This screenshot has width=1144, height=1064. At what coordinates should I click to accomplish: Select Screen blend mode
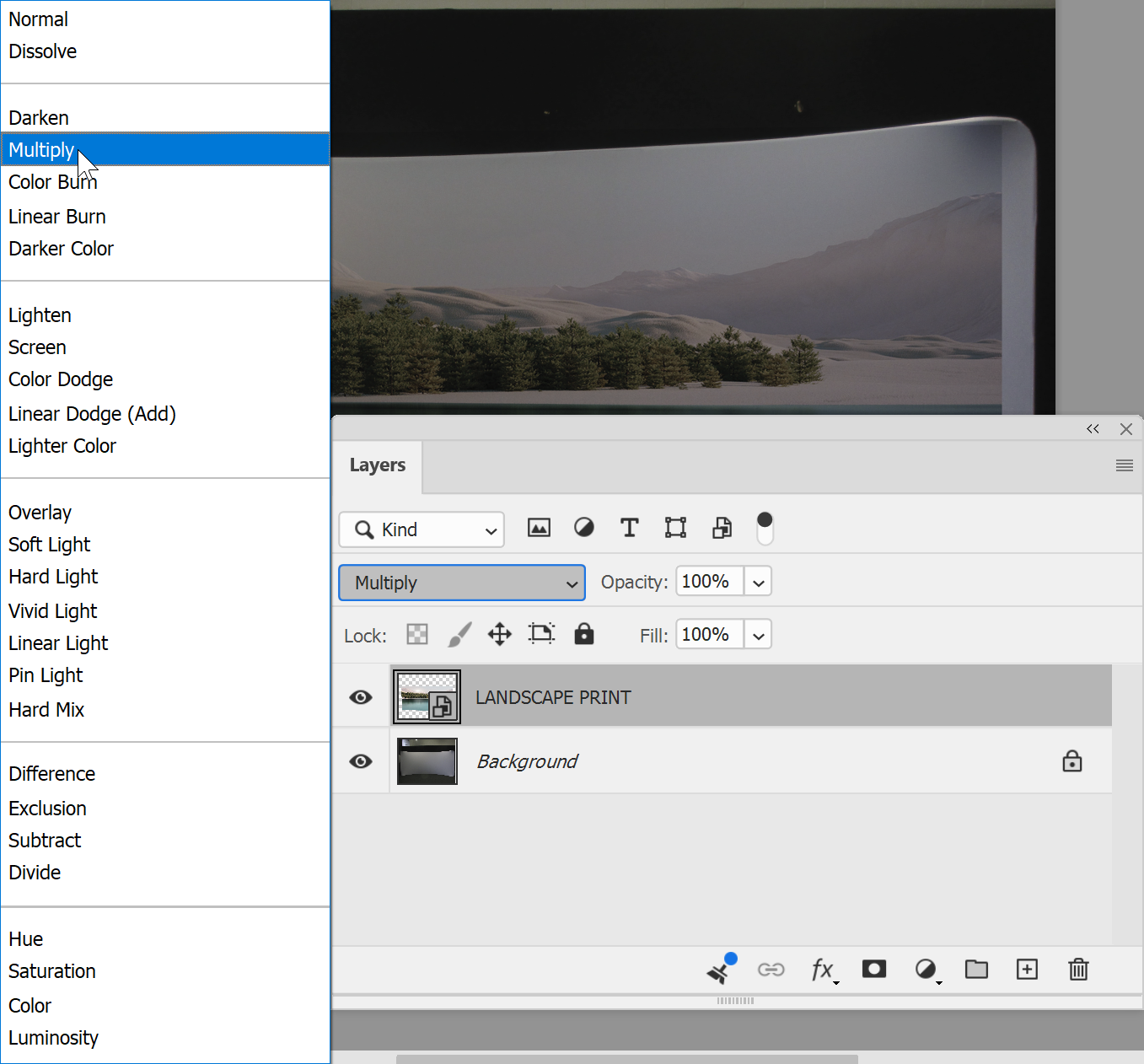[x=165, y=347]
